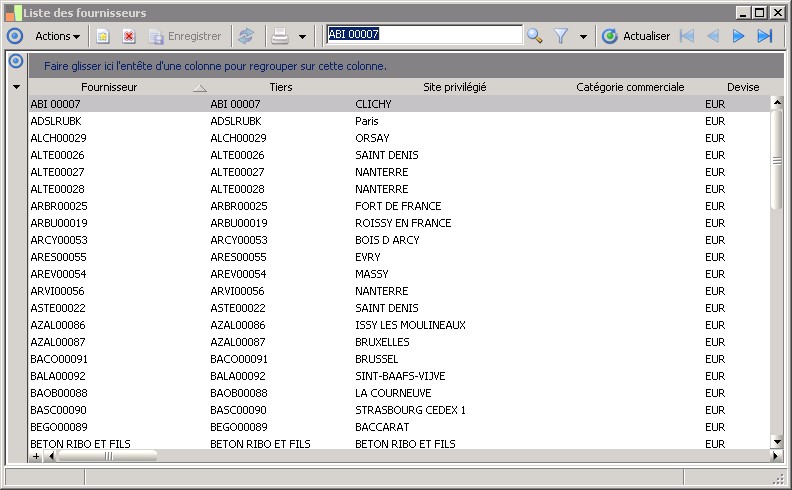
Task: Click the search field containing ABI 00007
Action: pos(424,34)
